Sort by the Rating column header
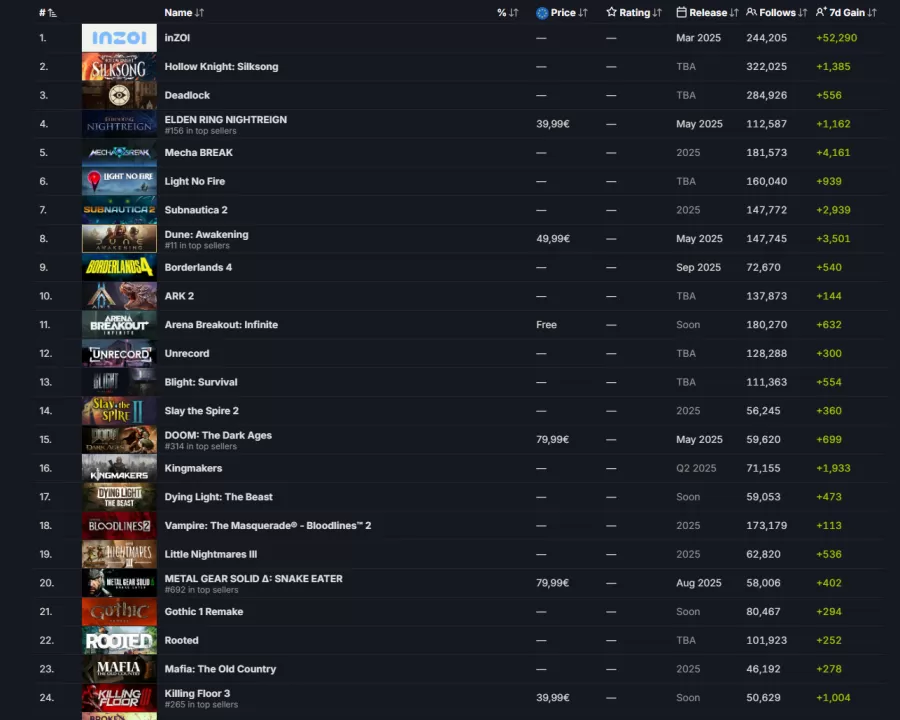The height and width of the screenshot is (720, 900). point(634,13)
